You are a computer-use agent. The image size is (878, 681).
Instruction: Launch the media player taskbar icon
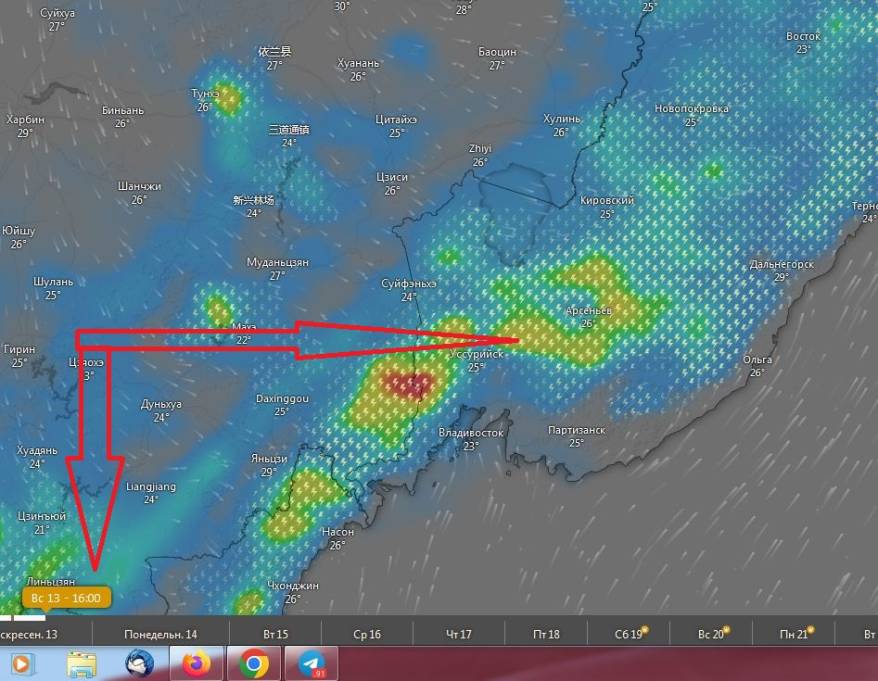pyautogui.click(x=24, y=663)
